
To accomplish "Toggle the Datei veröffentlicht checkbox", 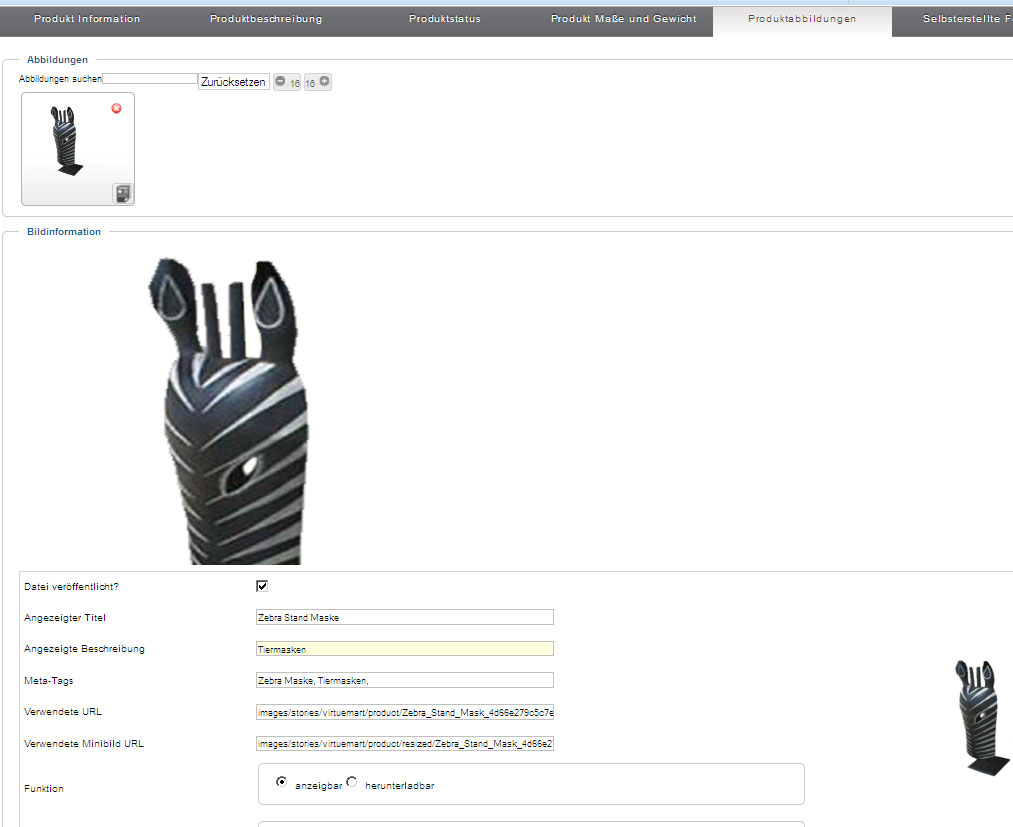I will (x=262, y=586).
